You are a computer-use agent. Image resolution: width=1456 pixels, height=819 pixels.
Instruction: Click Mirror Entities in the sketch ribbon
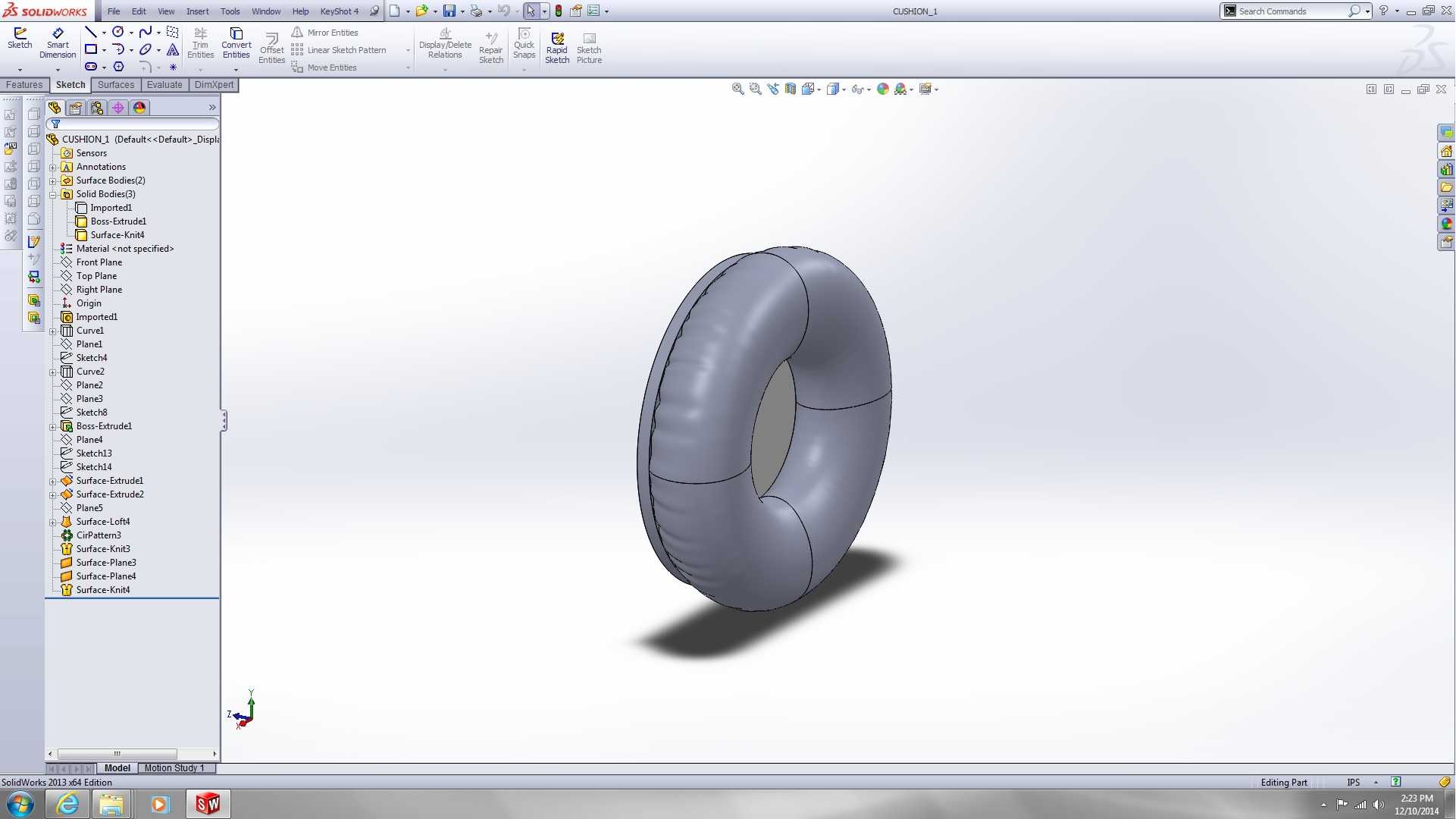point(324,33)
